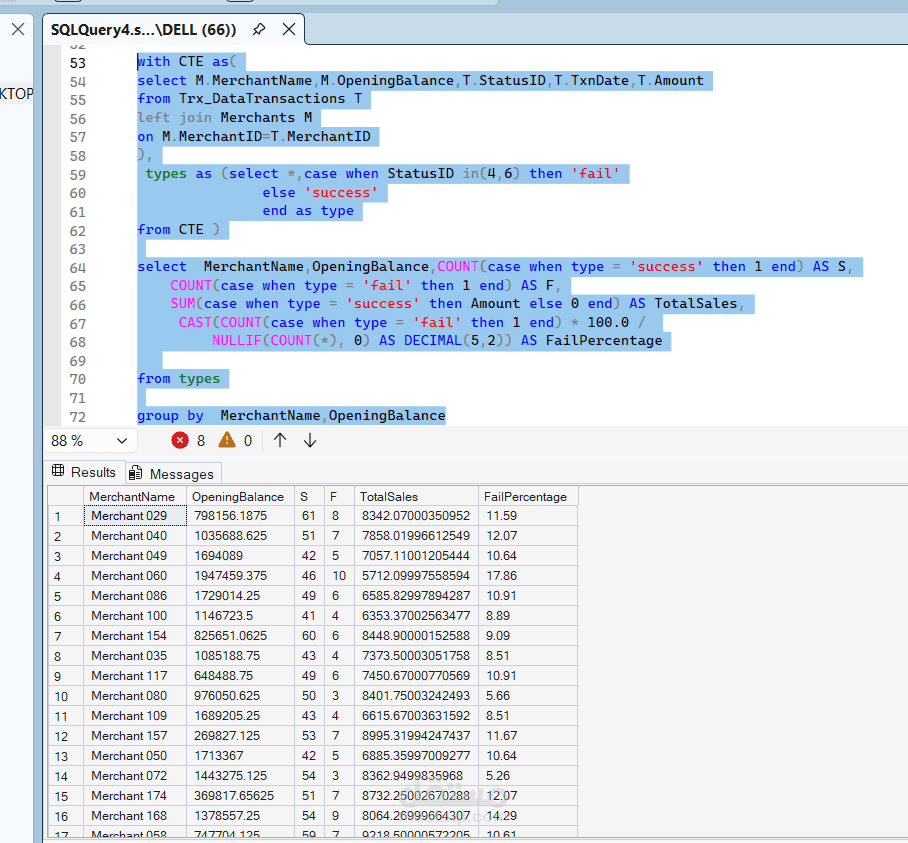Click the F column header
Screen dimensions: 908x843
point(339,497)
